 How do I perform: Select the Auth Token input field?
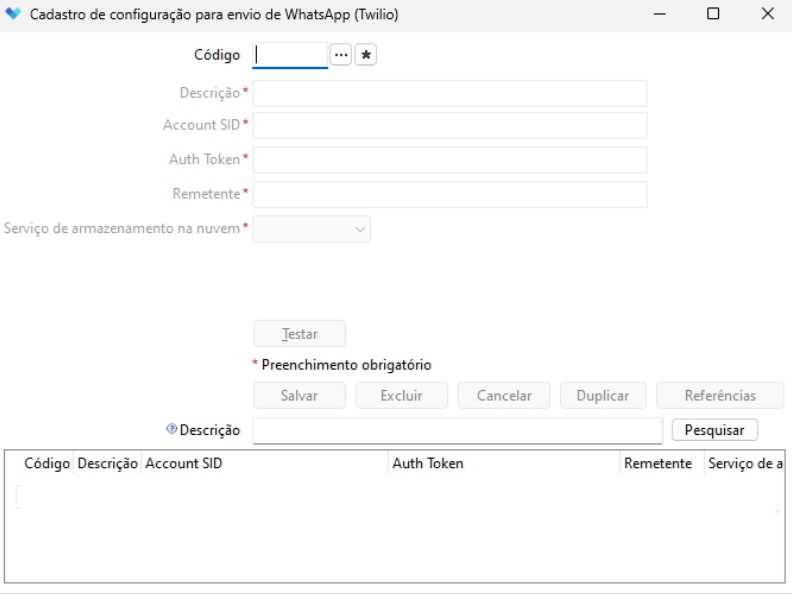450,160
